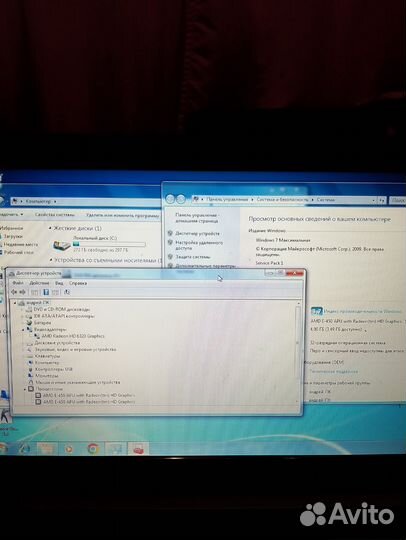
Task: Click the Мониторы category icon
Action: coord(31,376)
